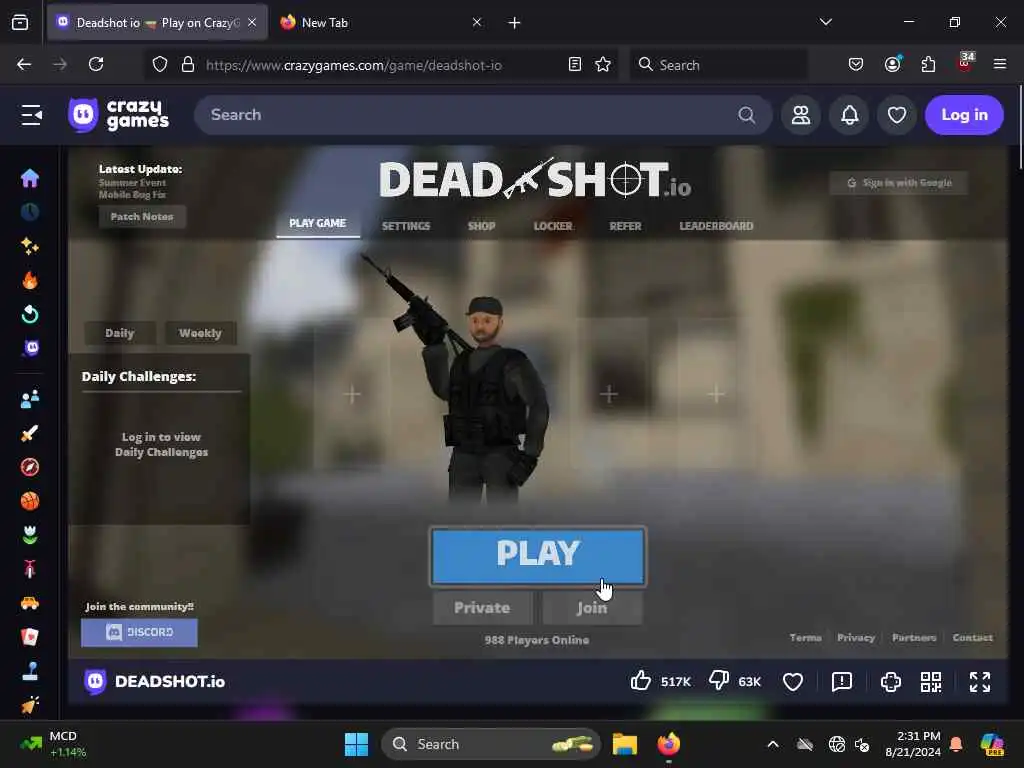Open notifications bell icon

tap(849, 115)
